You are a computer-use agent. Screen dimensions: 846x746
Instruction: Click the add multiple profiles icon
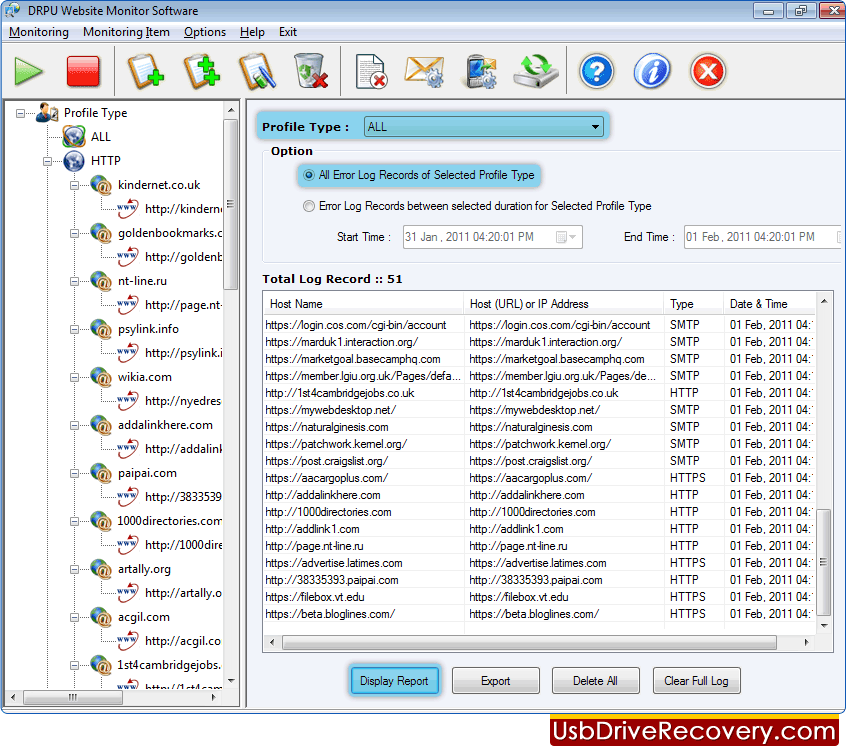tap(202, 71)
